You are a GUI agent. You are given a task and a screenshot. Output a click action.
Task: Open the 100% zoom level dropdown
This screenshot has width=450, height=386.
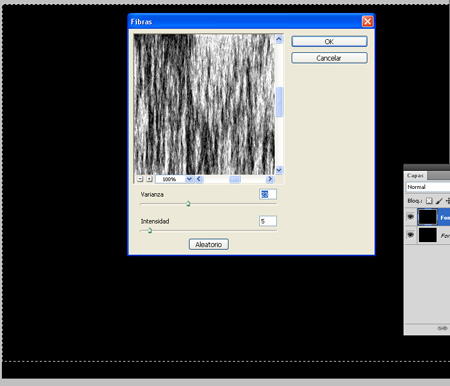click(189, 179)
